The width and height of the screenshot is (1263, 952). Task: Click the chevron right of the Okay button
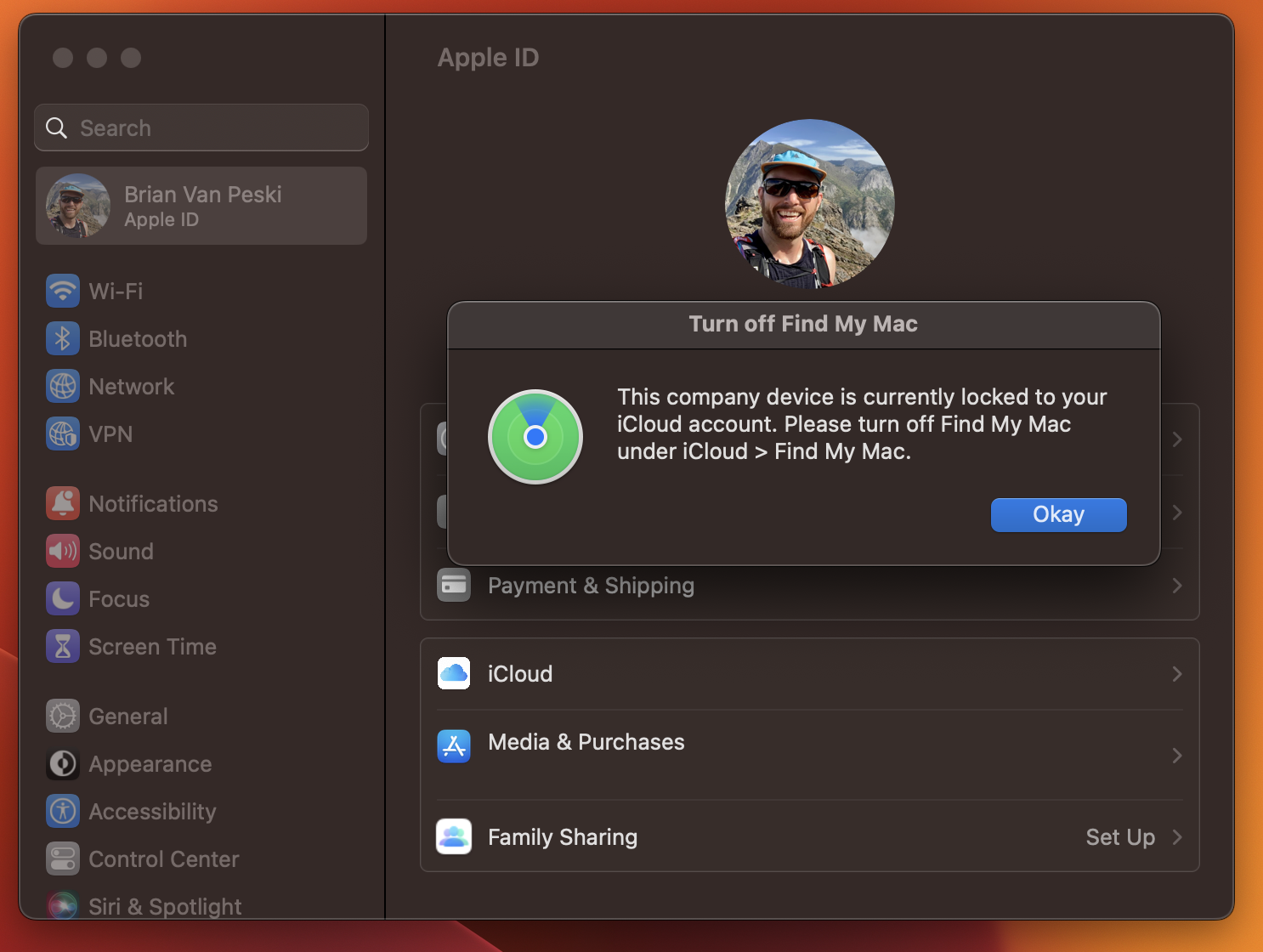[1177, 513]
